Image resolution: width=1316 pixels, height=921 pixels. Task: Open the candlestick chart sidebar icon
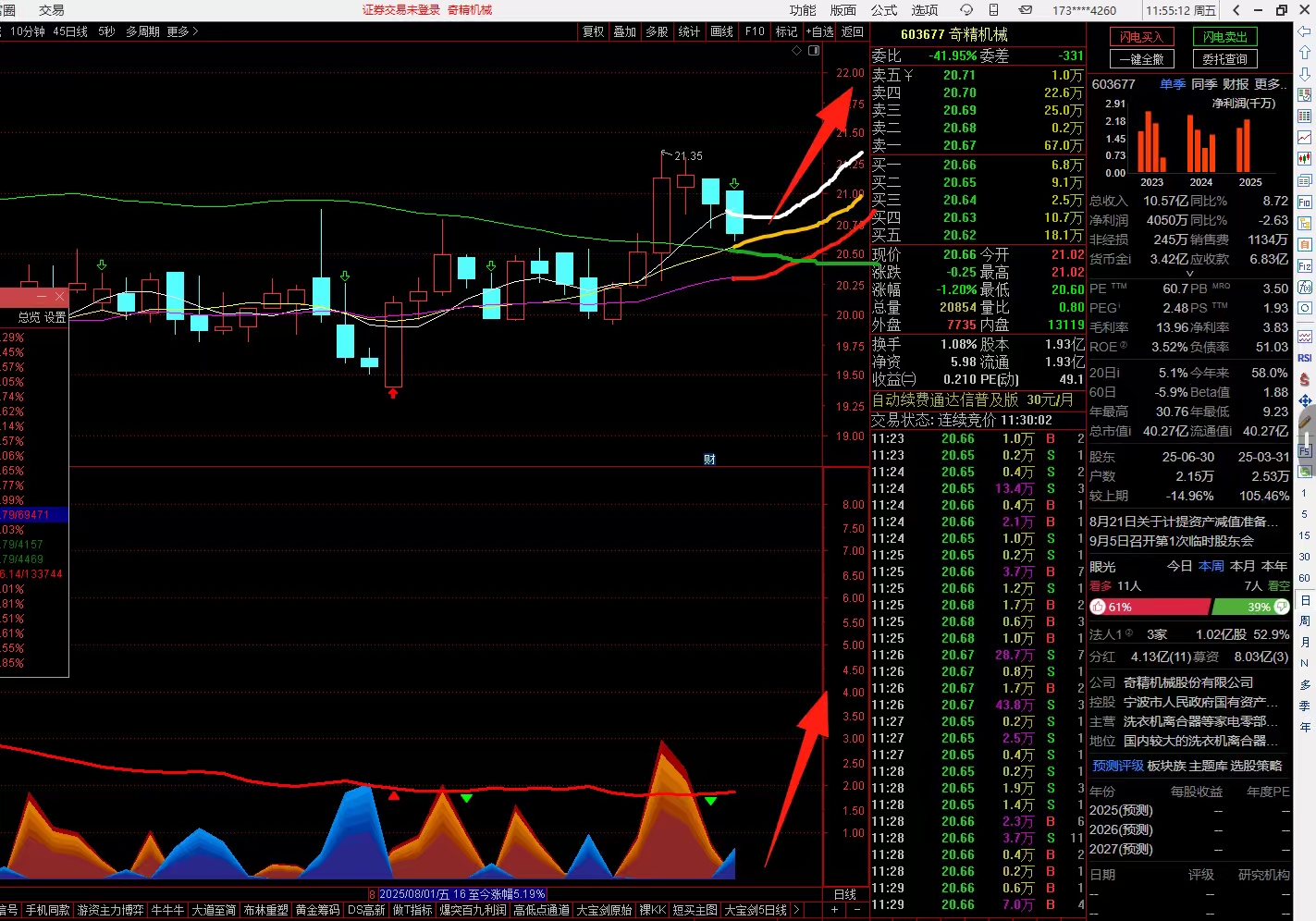[x=1305, y=159]
